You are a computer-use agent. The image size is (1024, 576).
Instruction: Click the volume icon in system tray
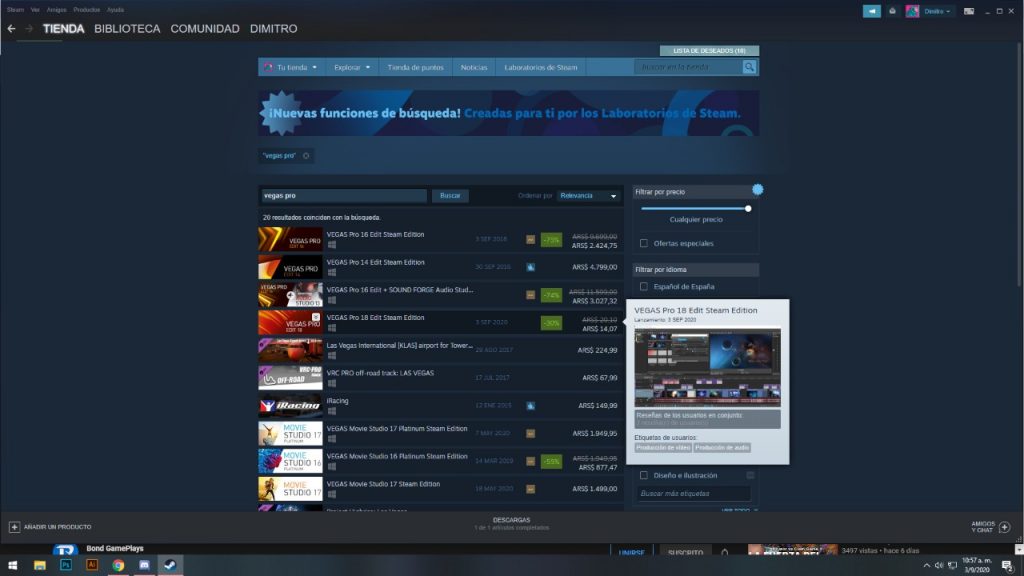939,566
